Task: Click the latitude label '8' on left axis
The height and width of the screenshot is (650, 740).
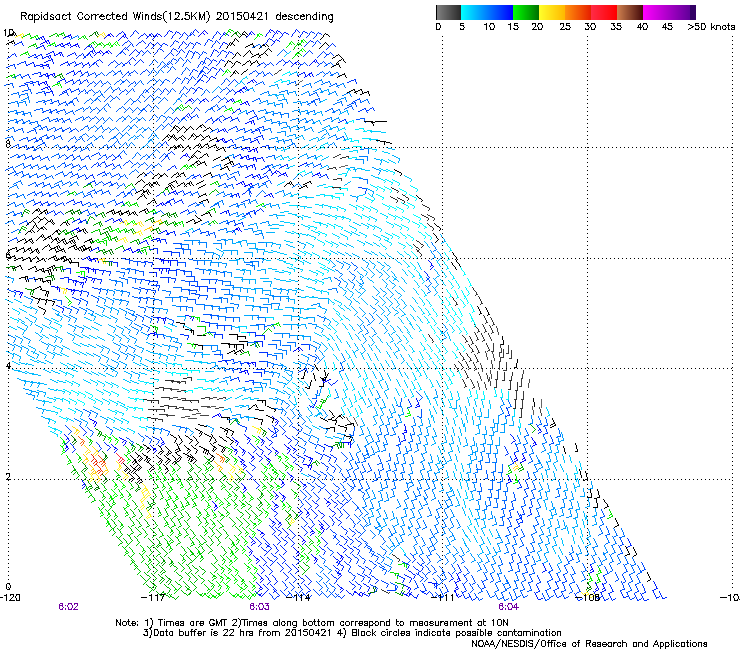Action: (x=8, y=144)
